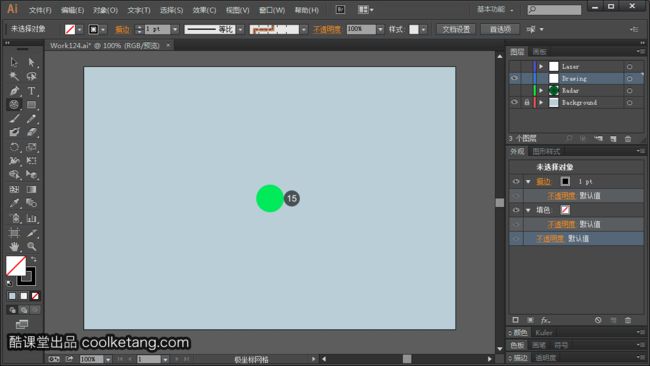This screenshot has height=366, width=650.
Task: Select the Eyedropper tool
Action: (x=14, y=203)
